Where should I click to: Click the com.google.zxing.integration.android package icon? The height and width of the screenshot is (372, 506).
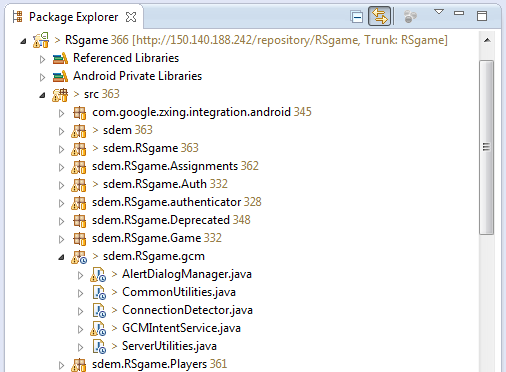point(80,113)
